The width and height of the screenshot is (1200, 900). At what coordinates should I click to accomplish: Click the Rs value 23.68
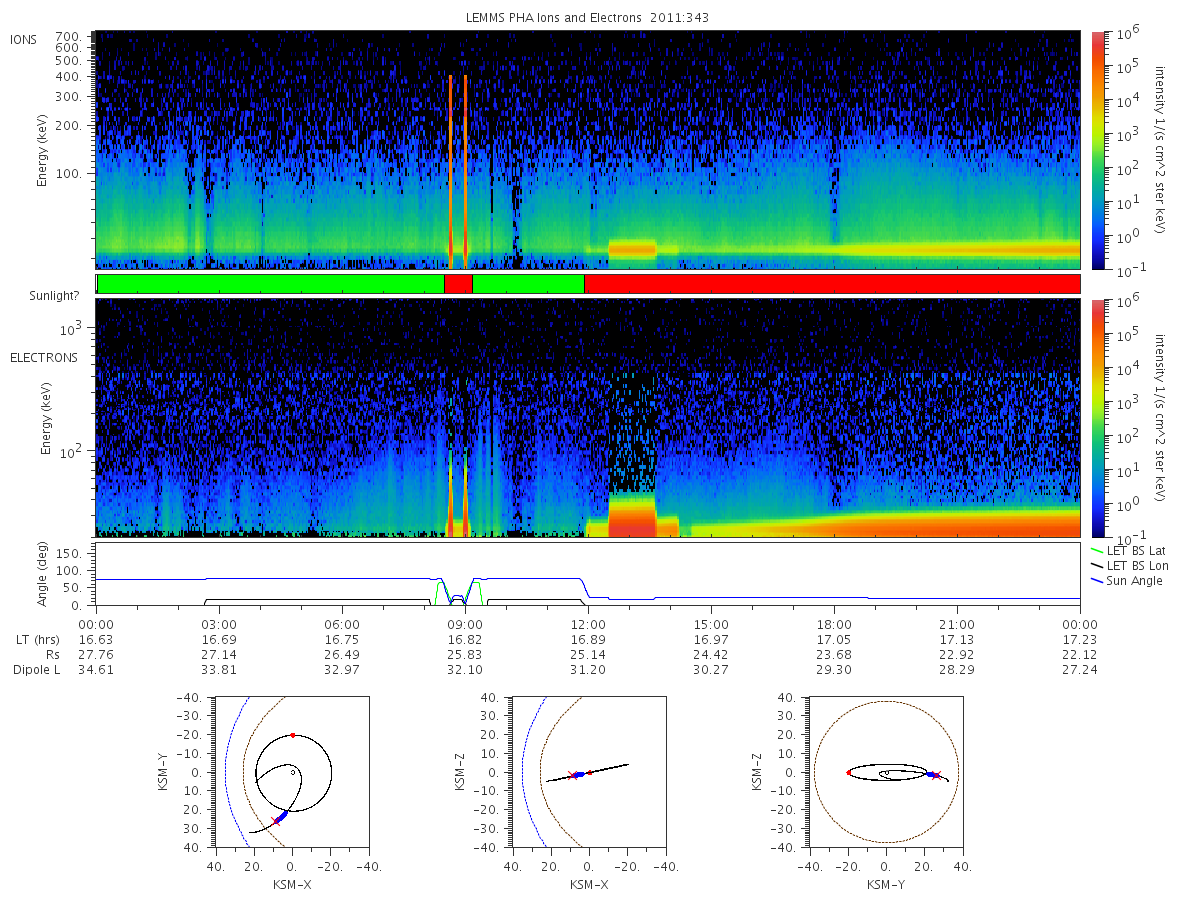[x=834, y=654]
